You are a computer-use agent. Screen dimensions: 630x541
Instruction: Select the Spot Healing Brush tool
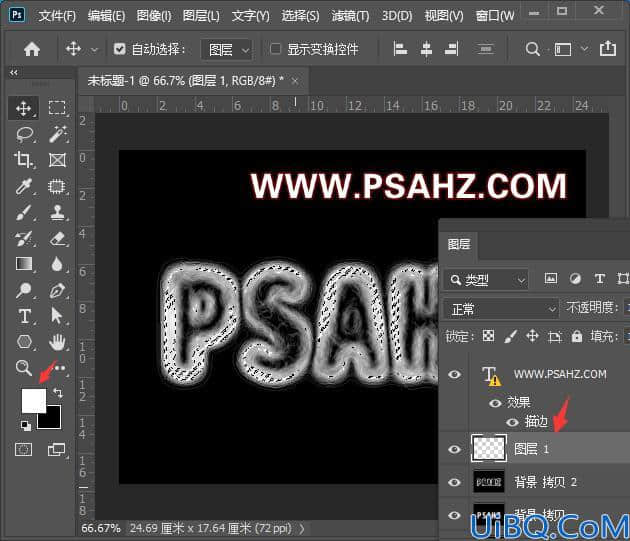[x=57, y=186]
